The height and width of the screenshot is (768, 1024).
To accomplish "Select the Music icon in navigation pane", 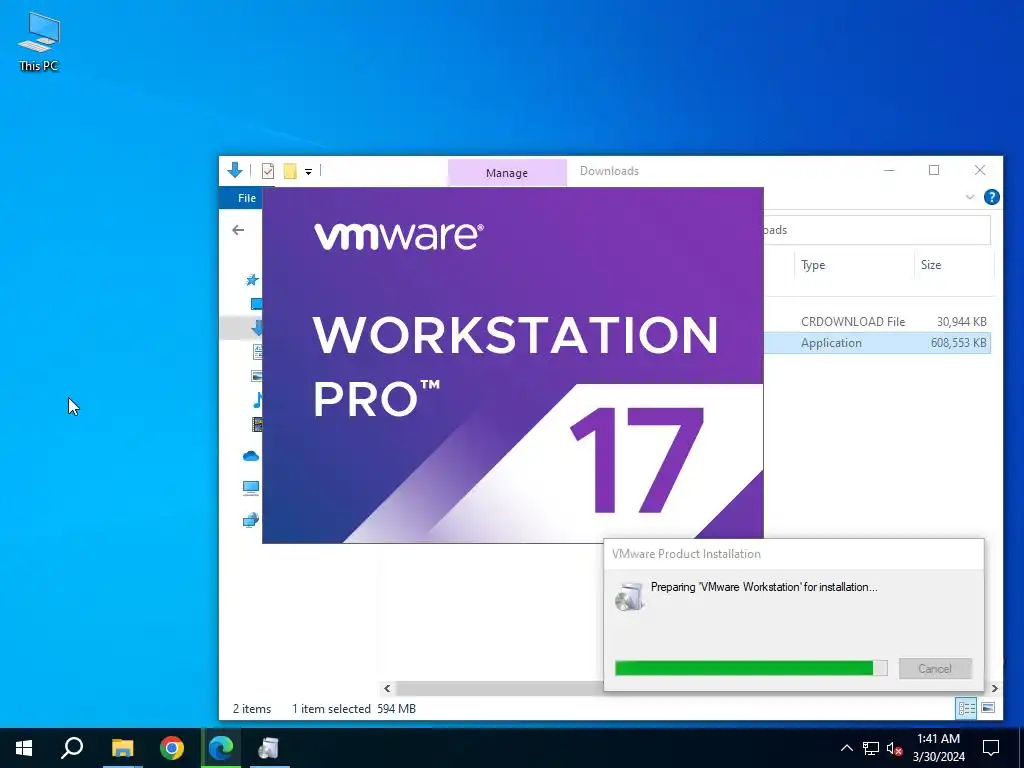I will coord(257,400).
